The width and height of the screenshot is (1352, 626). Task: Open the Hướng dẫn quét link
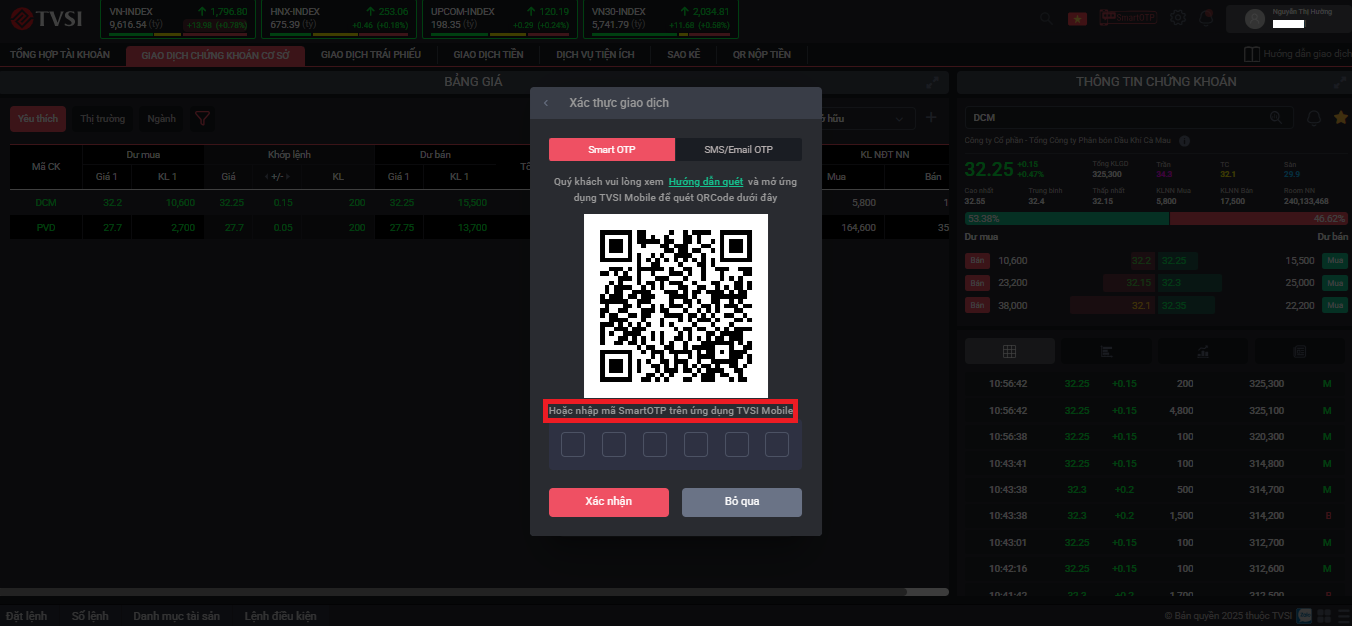pyautogui.click(x=705, y=182)
